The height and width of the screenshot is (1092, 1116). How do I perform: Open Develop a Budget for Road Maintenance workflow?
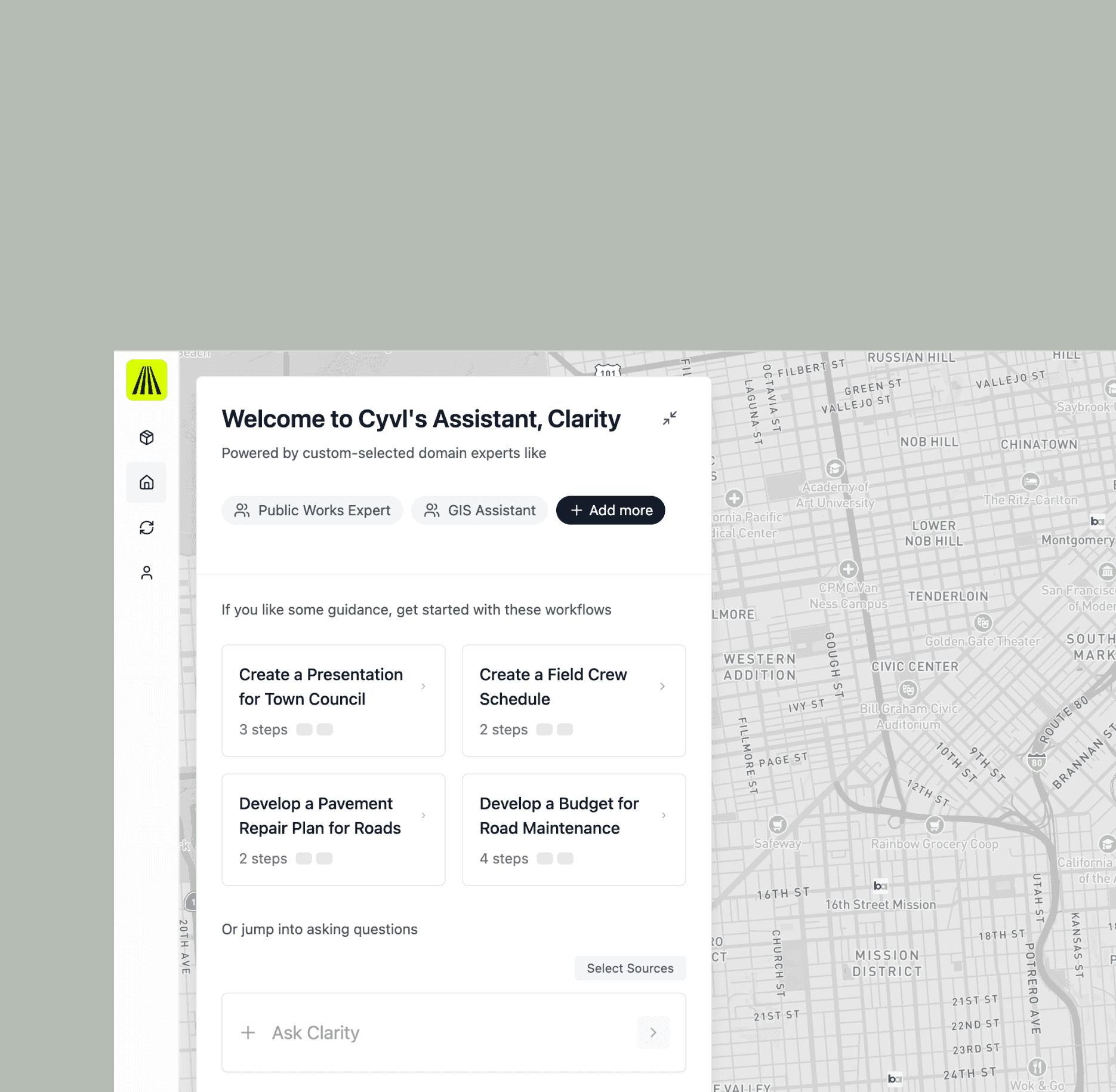574,829
